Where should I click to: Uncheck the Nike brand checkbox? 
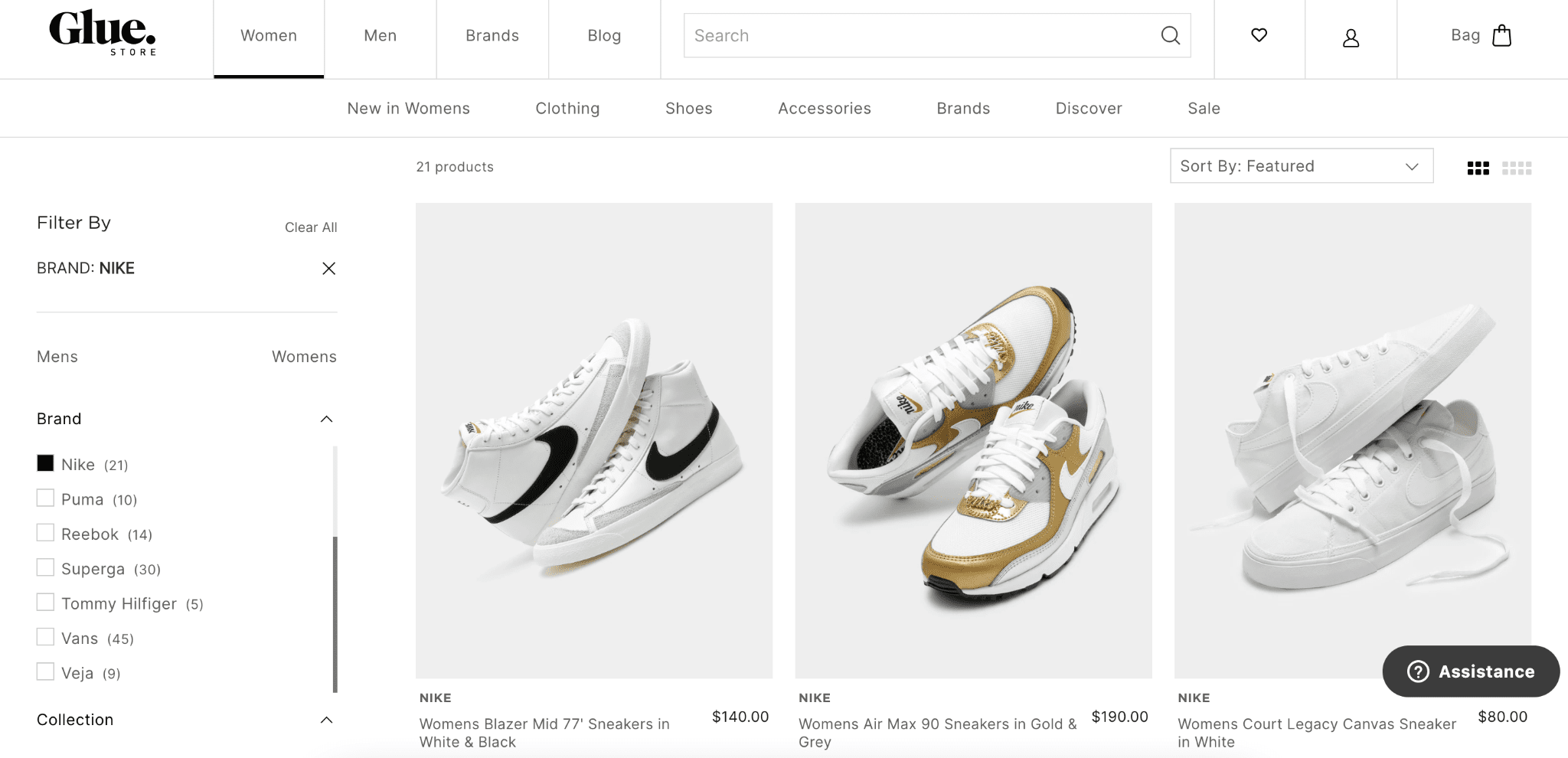pos(46,463)
